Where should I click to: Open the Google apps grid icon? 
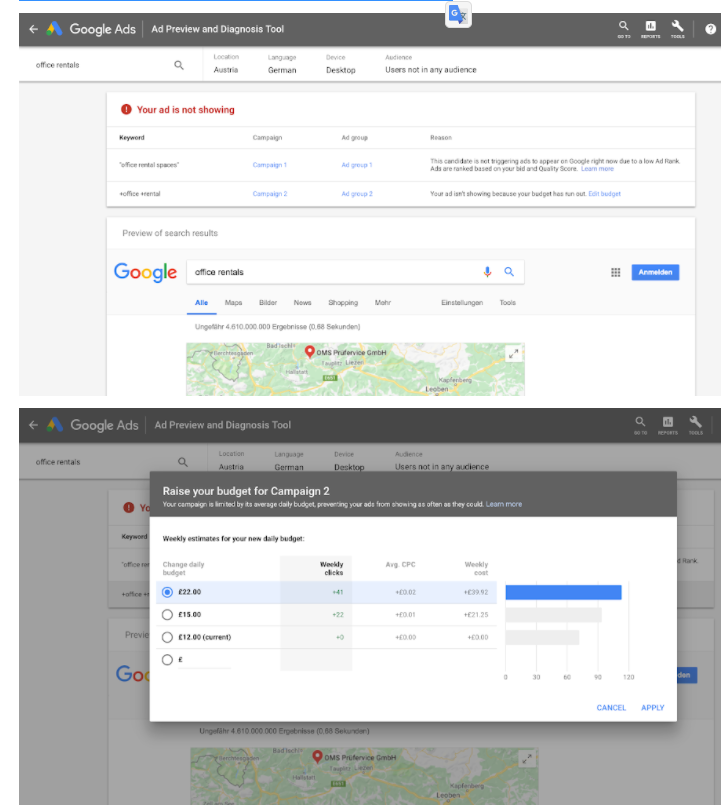click(x=615, y=272)
